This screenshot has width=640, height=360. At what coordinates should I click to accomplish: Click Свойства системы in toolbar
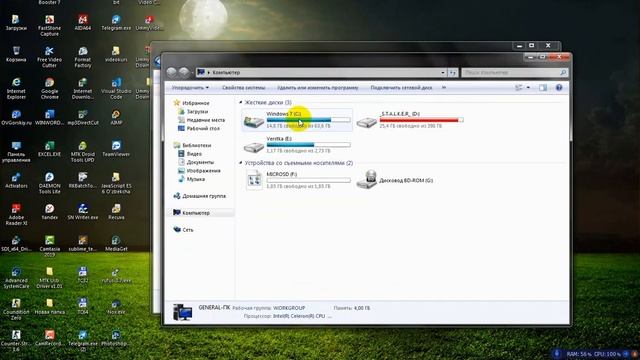[244, 88]
